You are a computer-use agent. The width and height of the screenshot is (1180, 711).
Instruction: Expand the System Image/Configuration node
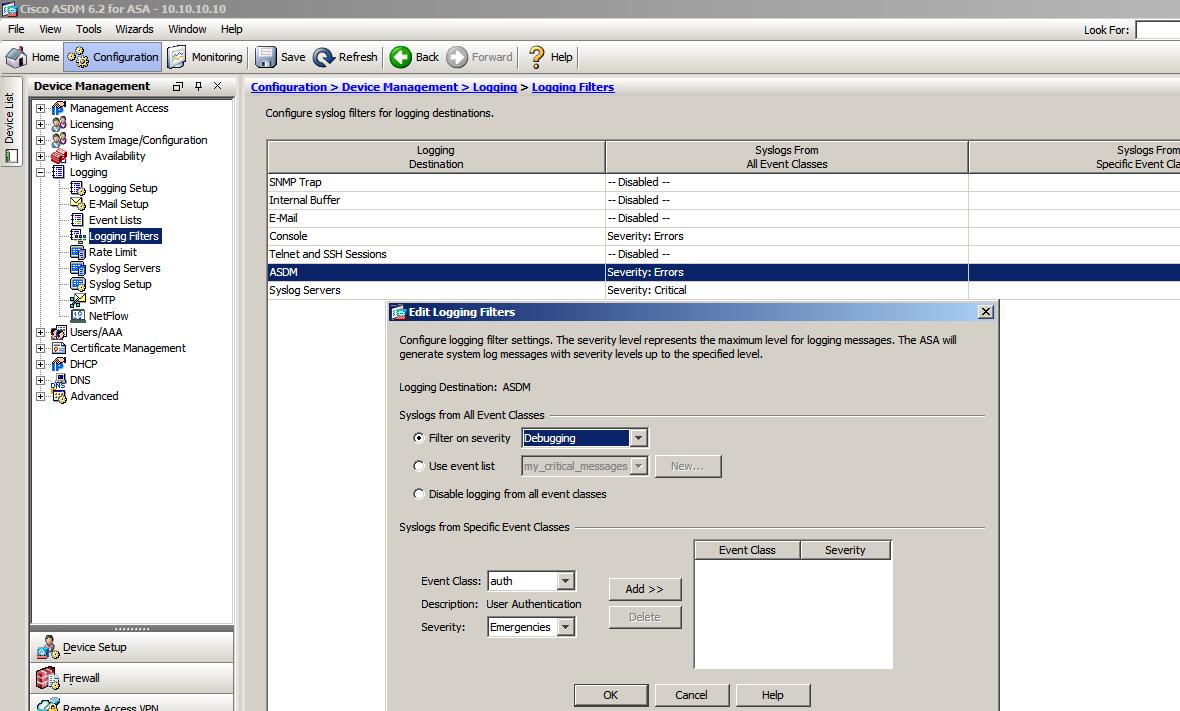click(x=41, y=140)
